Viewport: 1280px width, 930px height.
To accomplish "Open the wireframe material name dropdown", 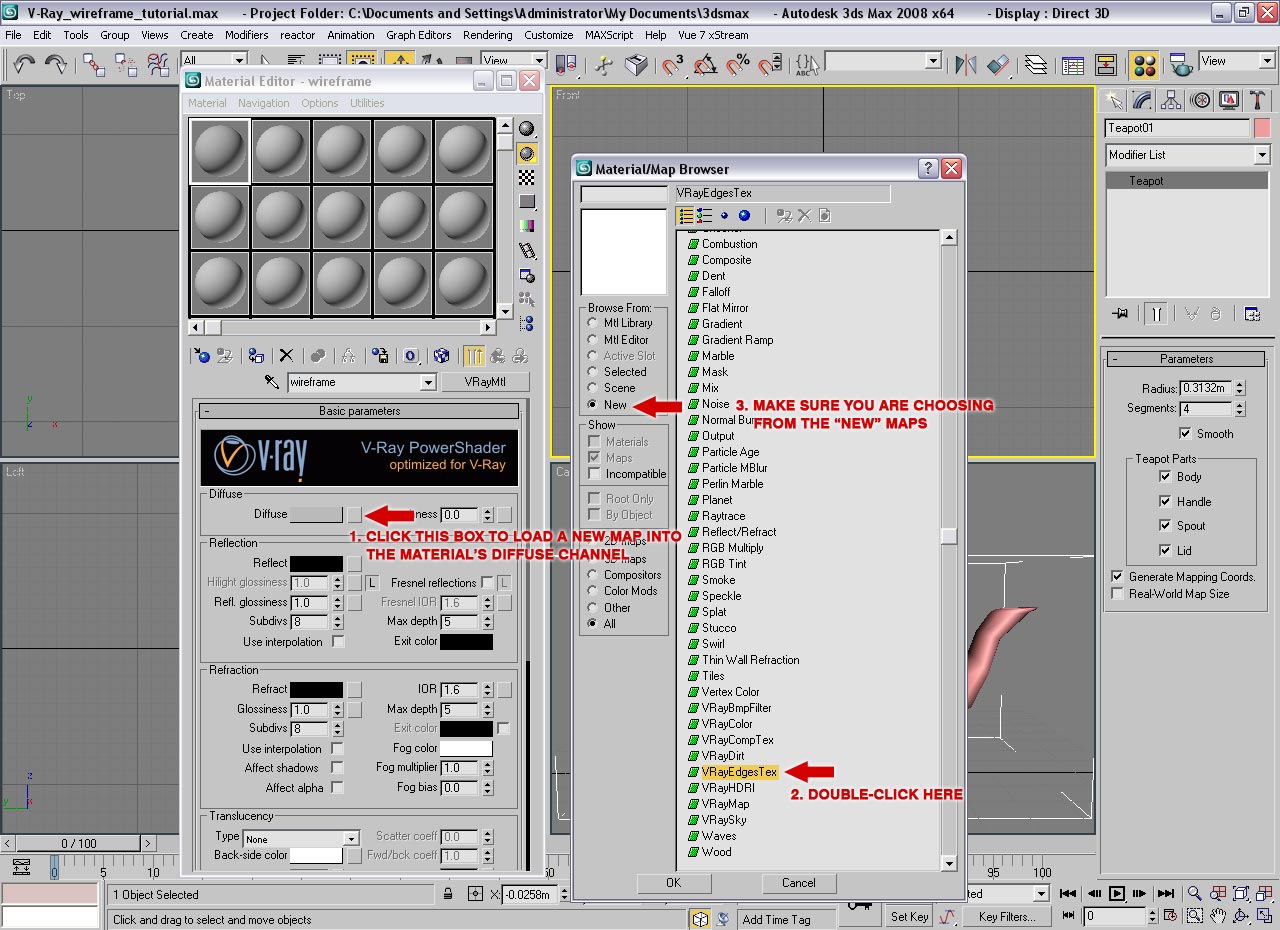I will 428,382.
